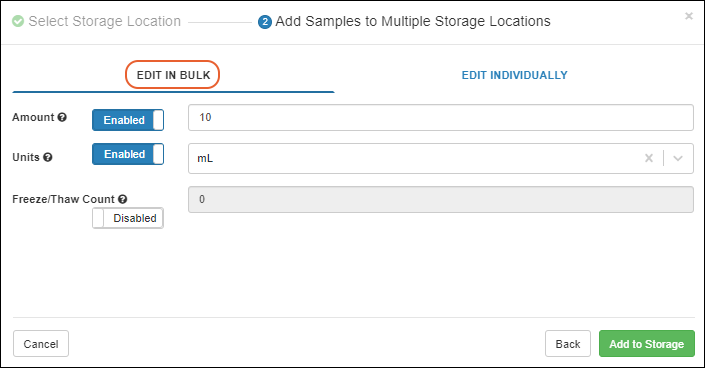Expand the Units dropdown chevron
The image size is (705, 368).
[x=678, y=158]
